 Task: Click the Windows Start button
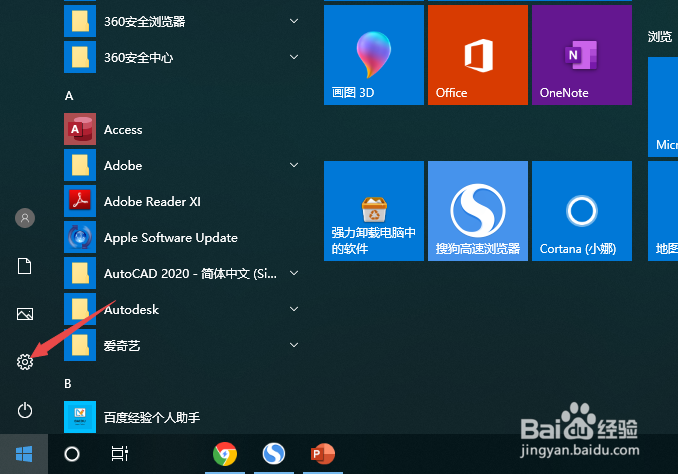pyautogui.click(x=24, y=454)
